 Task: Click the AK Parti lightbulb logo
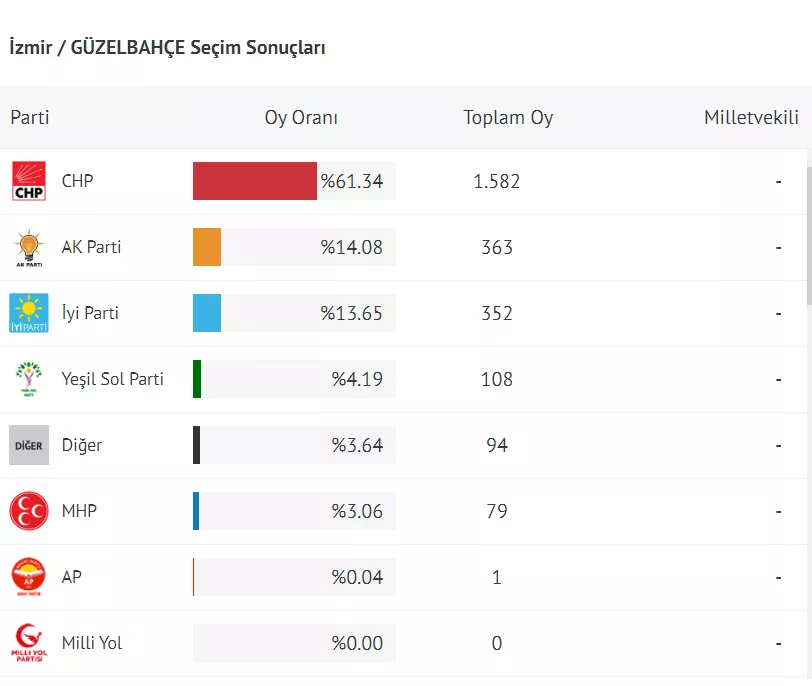coord(29,247)
